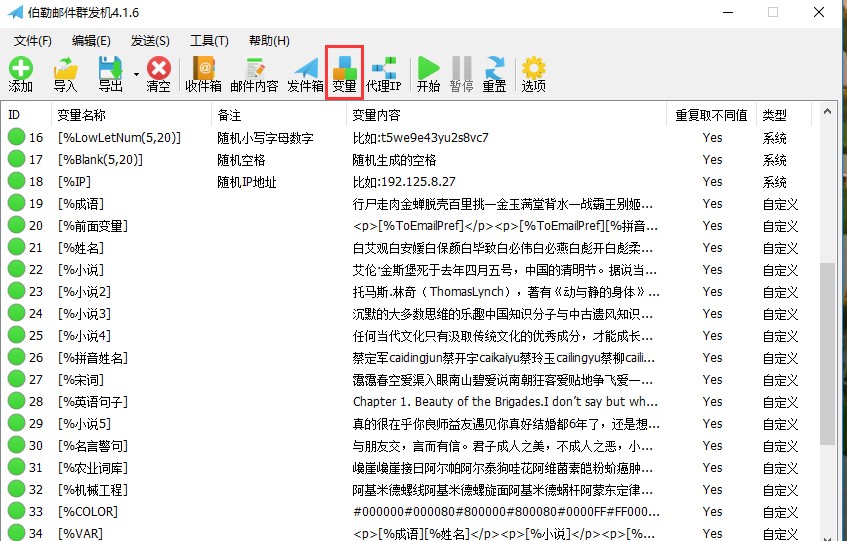Click the 比如:192.125.8.27 content cell
The width and height of the screenshot is (847, 541).
tap(404, 181)
